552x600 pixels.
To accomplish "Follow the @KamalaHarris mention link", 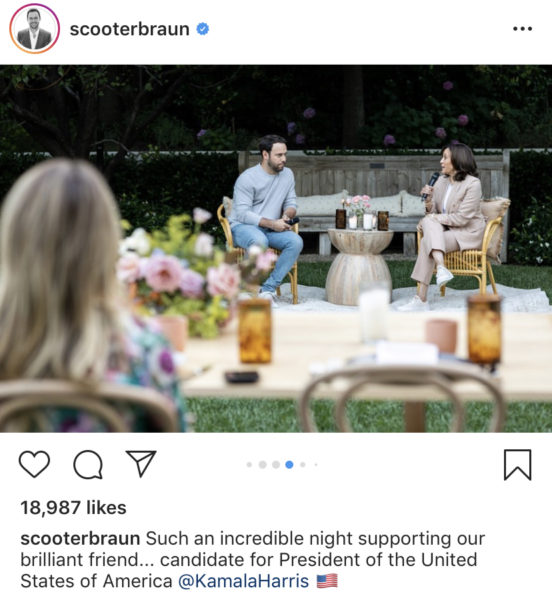I will click(x=243, y=581).
